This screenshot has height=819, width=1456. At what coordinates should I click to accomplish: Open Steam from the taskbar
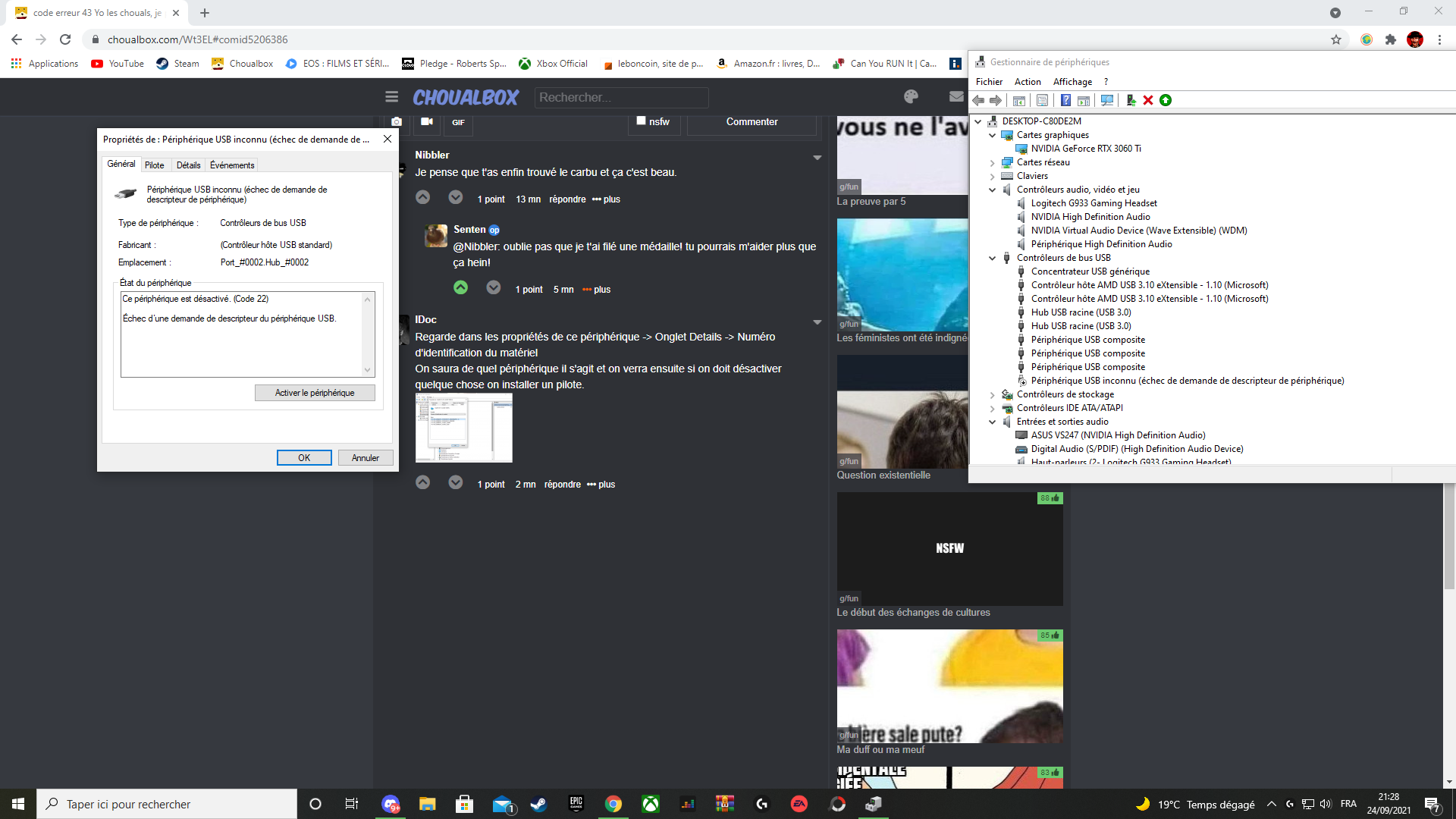point(538,804)
